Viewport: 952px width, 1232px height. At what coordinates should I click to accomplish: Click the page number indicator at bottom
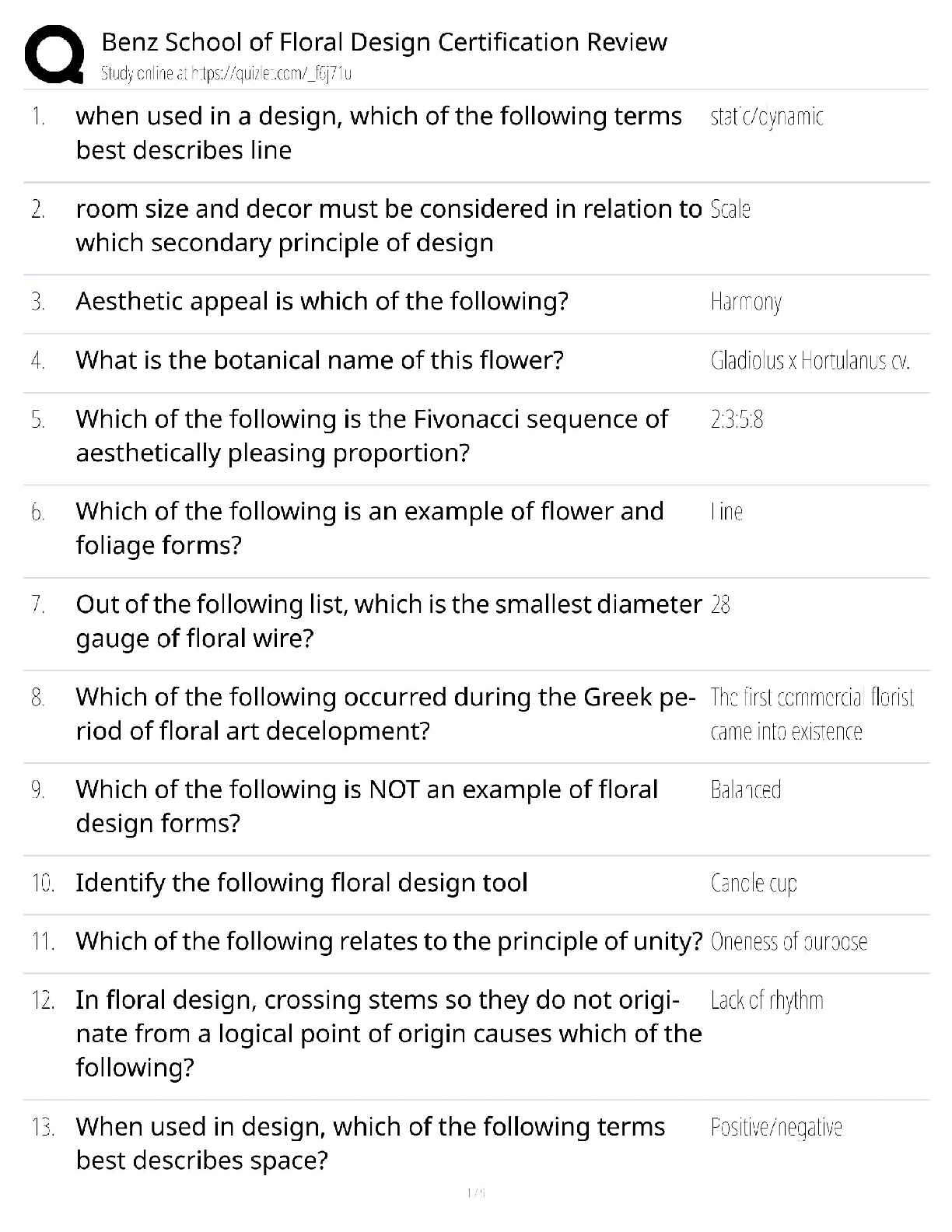point(475,1193)
